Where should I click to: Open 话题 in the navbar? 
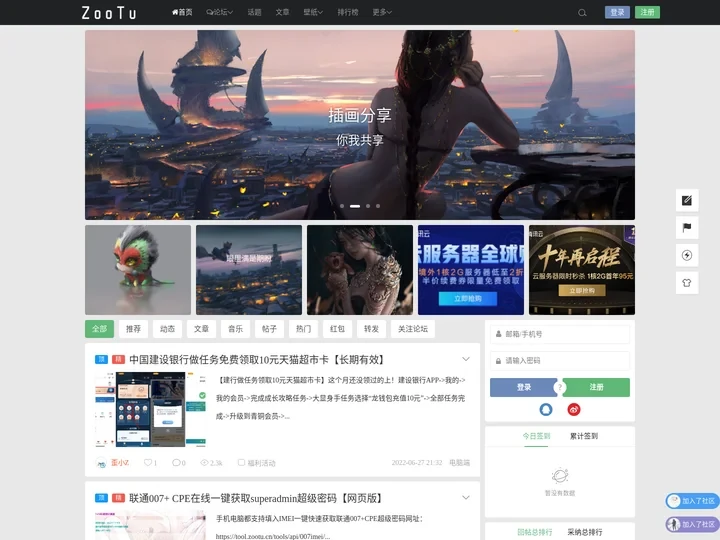[254, 12]
